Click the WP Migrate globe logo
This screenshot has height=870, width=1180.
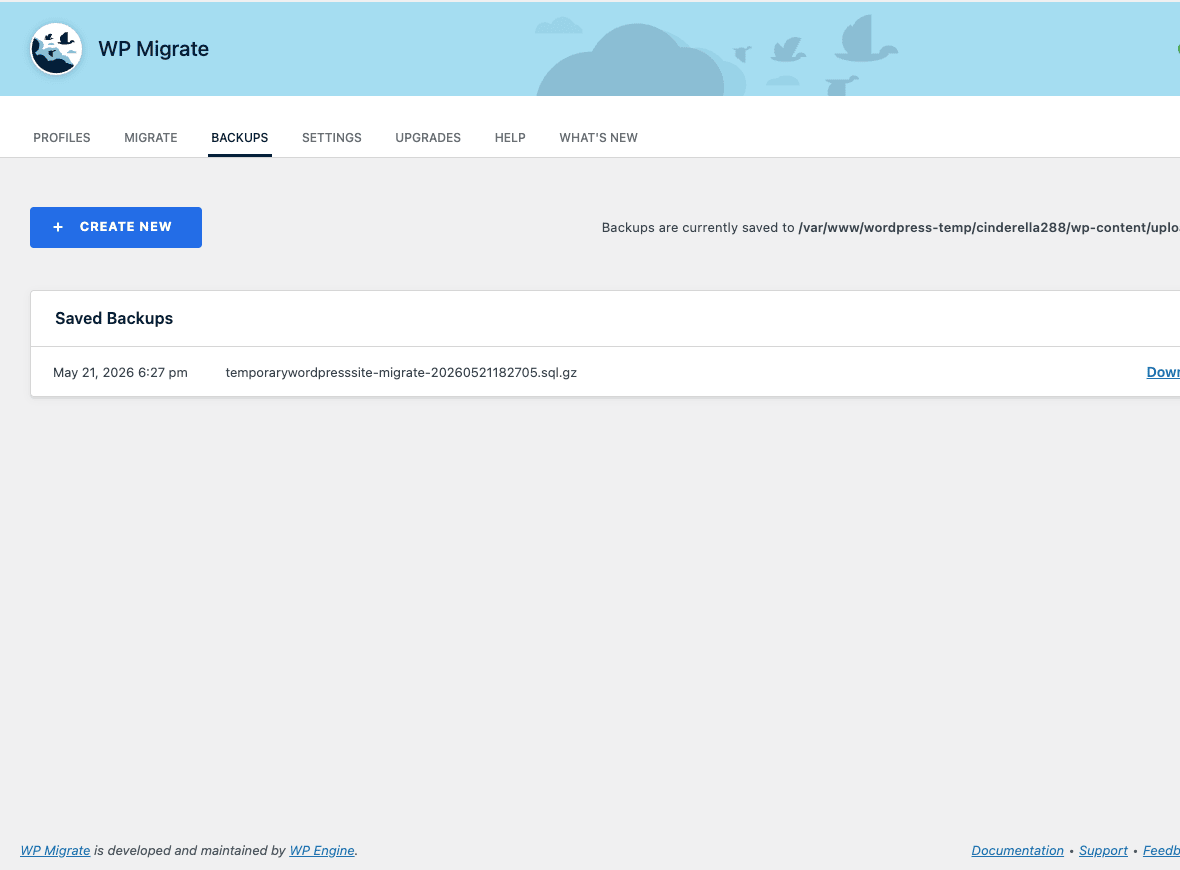[56, 49]
